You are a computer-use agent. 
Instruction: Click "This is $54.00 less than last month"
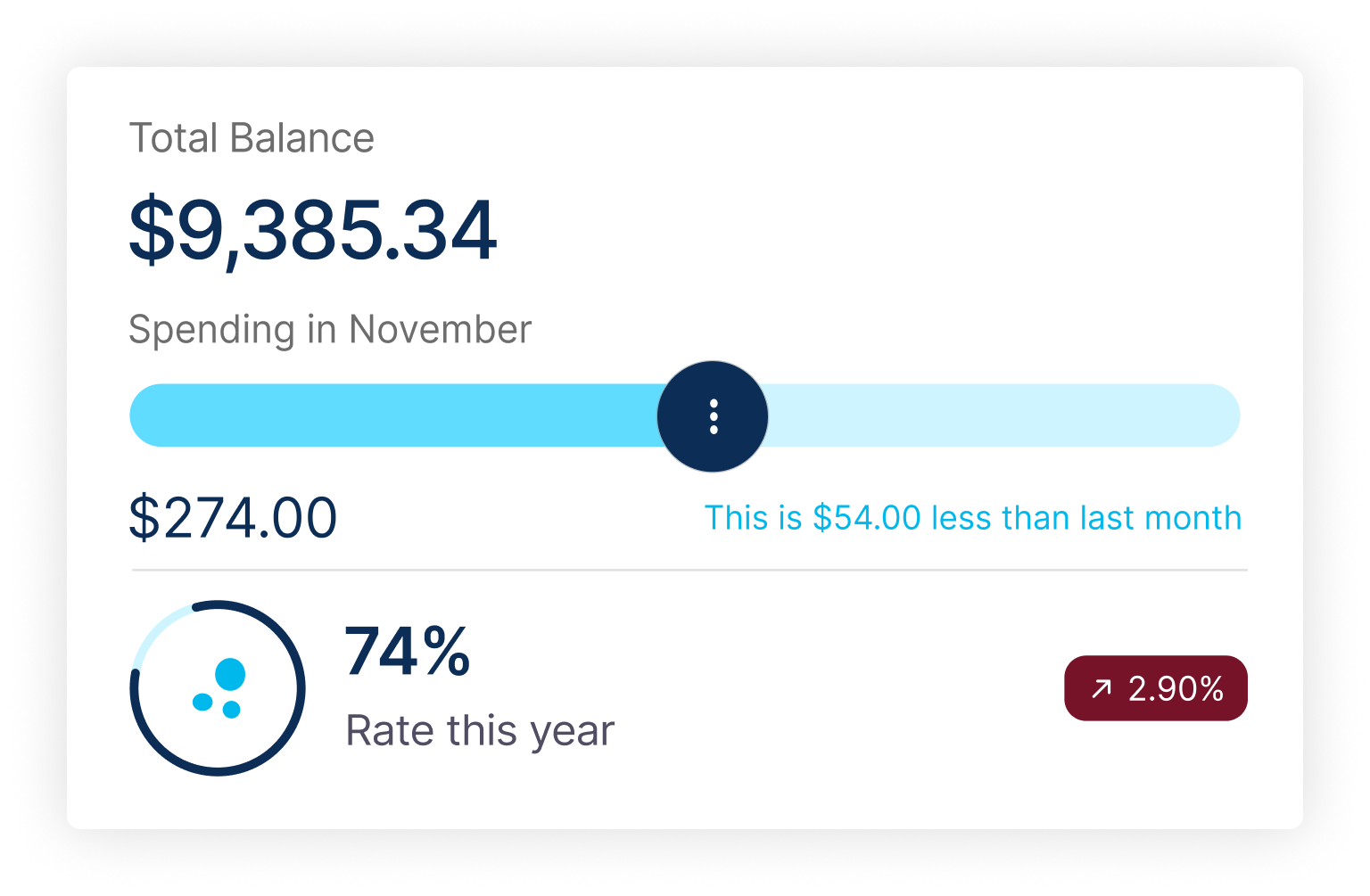tap(972, 518)
